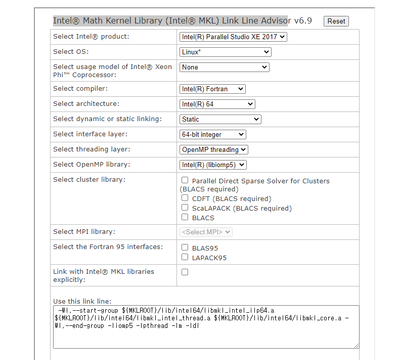The height and width of the screenshot is (360, 399).
Task: Open the OpenMP library dropdown showing libiomp5
Action: (x=213, y=165)
